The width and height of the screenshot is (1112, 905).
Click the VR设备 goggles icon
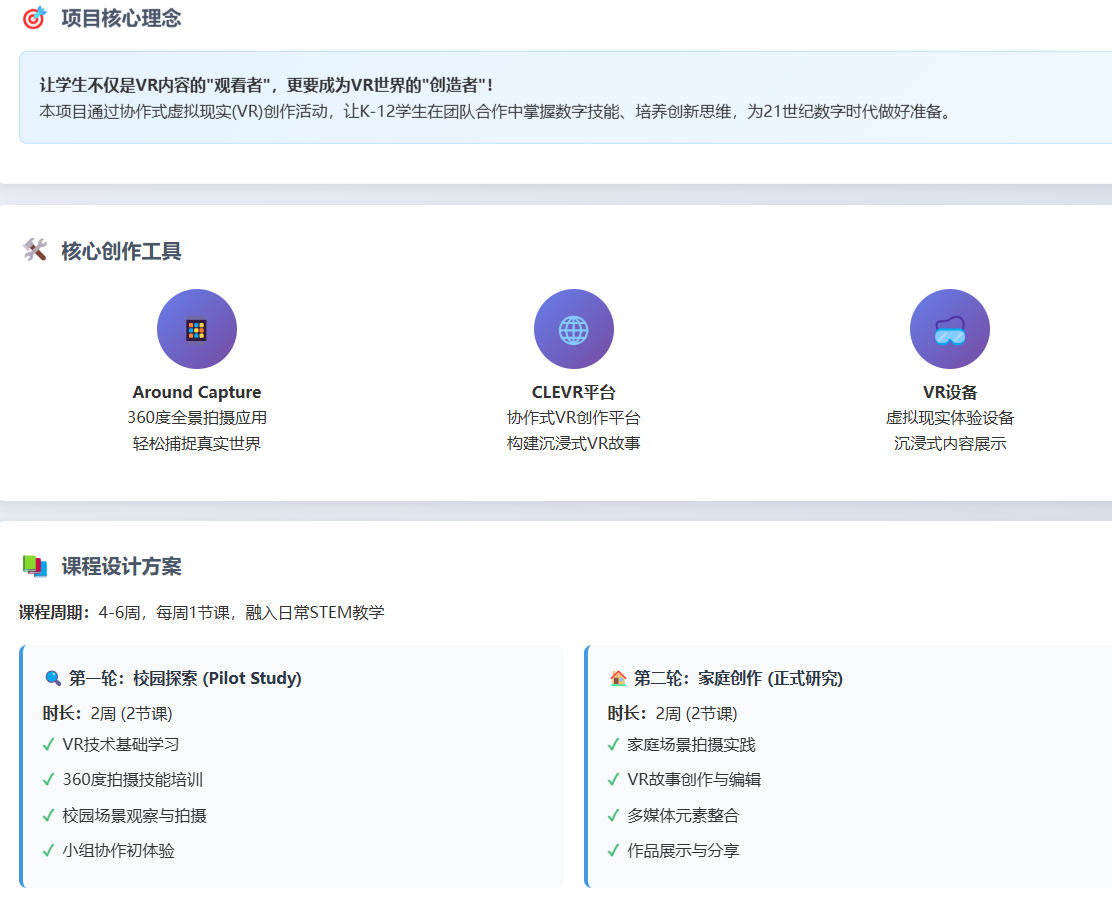click(x=949, y=329)
